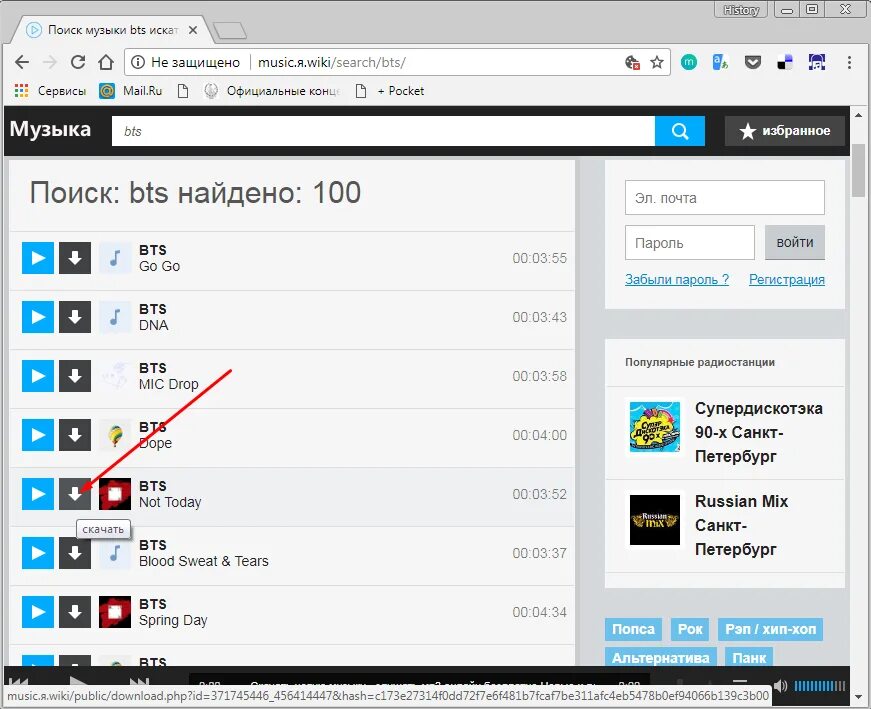Select the Альтернатива genre tag
The image size is (871, 709).
(x=660, y=657)
